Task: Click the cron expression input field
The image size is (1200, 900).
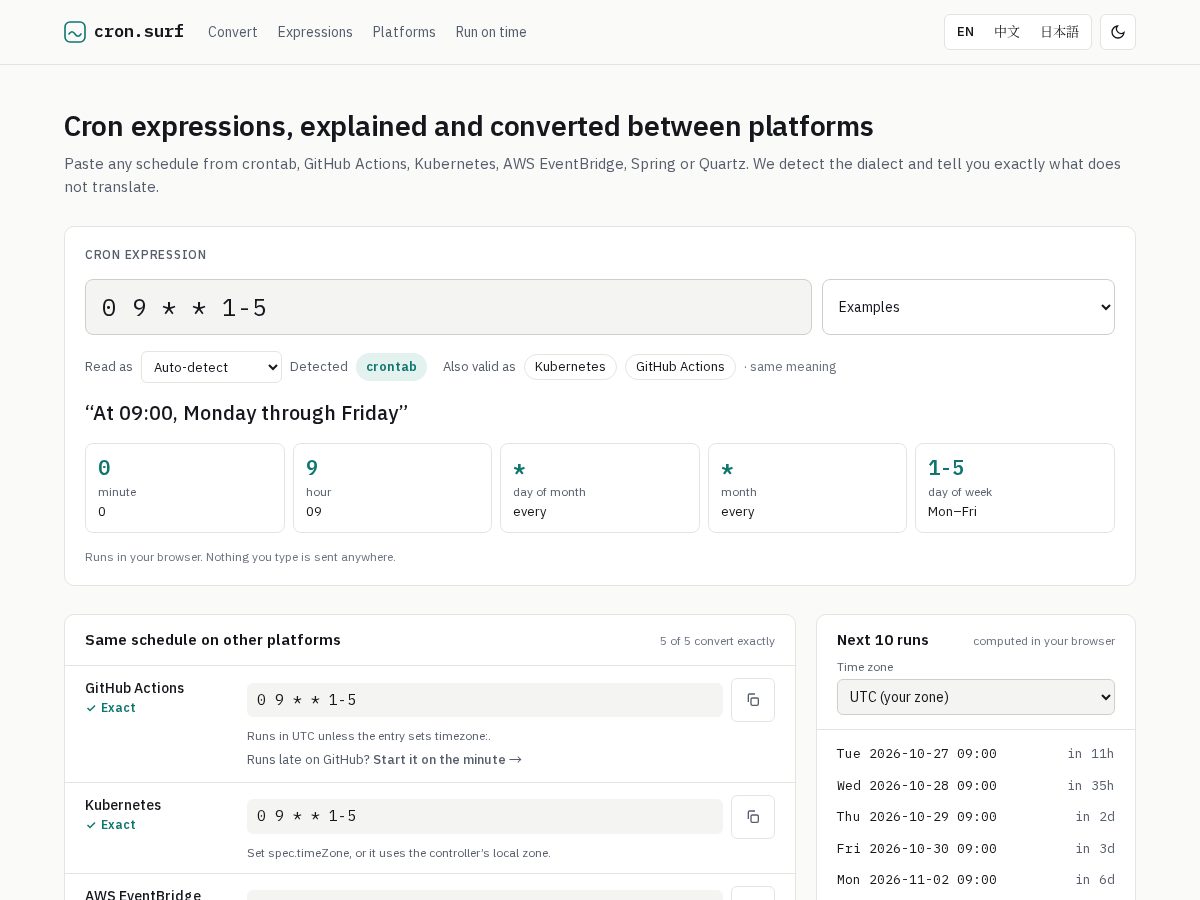Action: pos(448,307)
